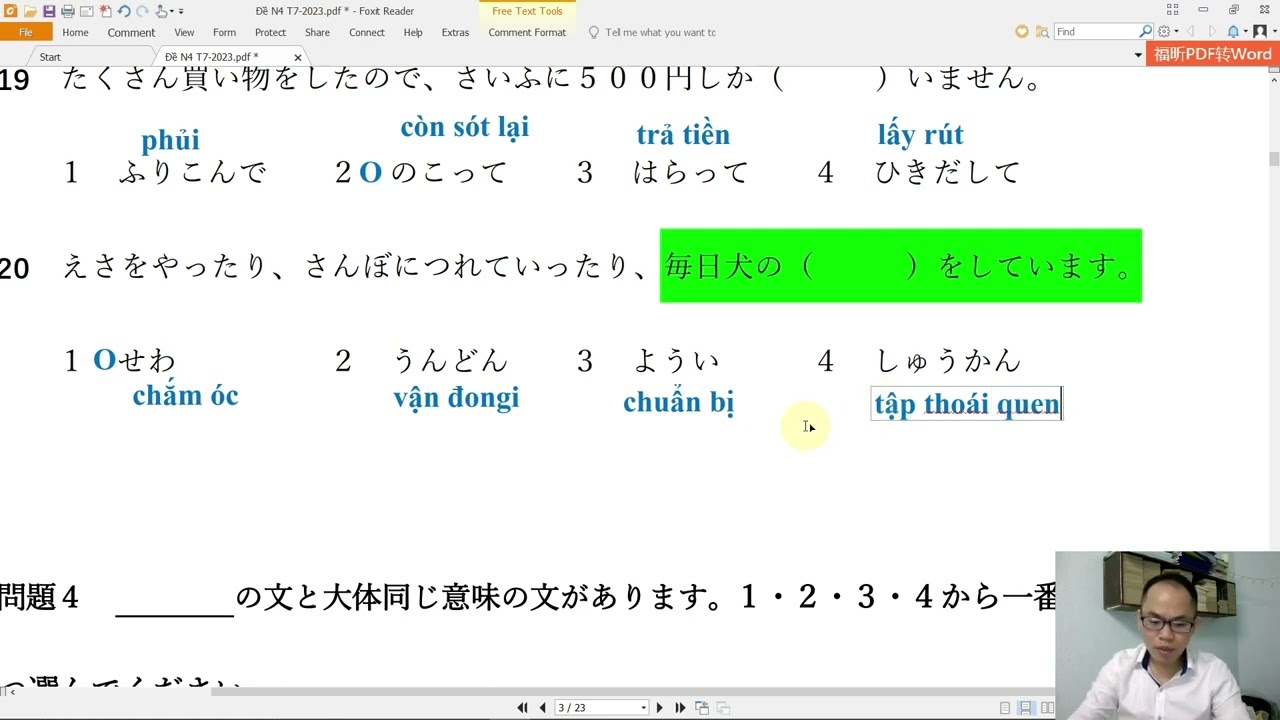Click the Save floppy disk icon

click(x=49, y=11)
